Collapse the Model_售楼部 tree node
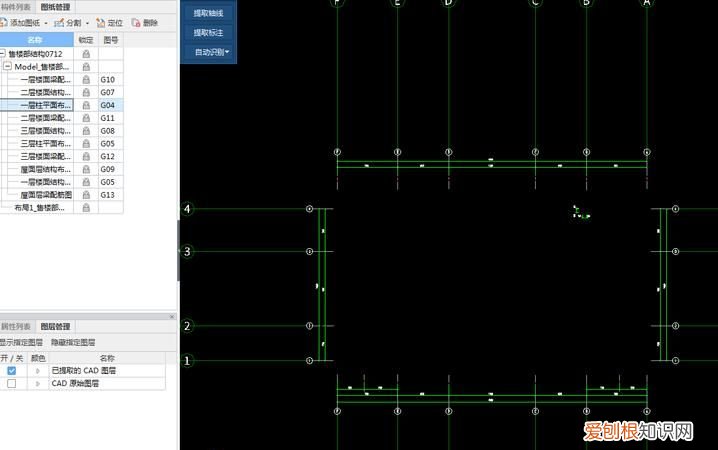 (x=8, y=66)
